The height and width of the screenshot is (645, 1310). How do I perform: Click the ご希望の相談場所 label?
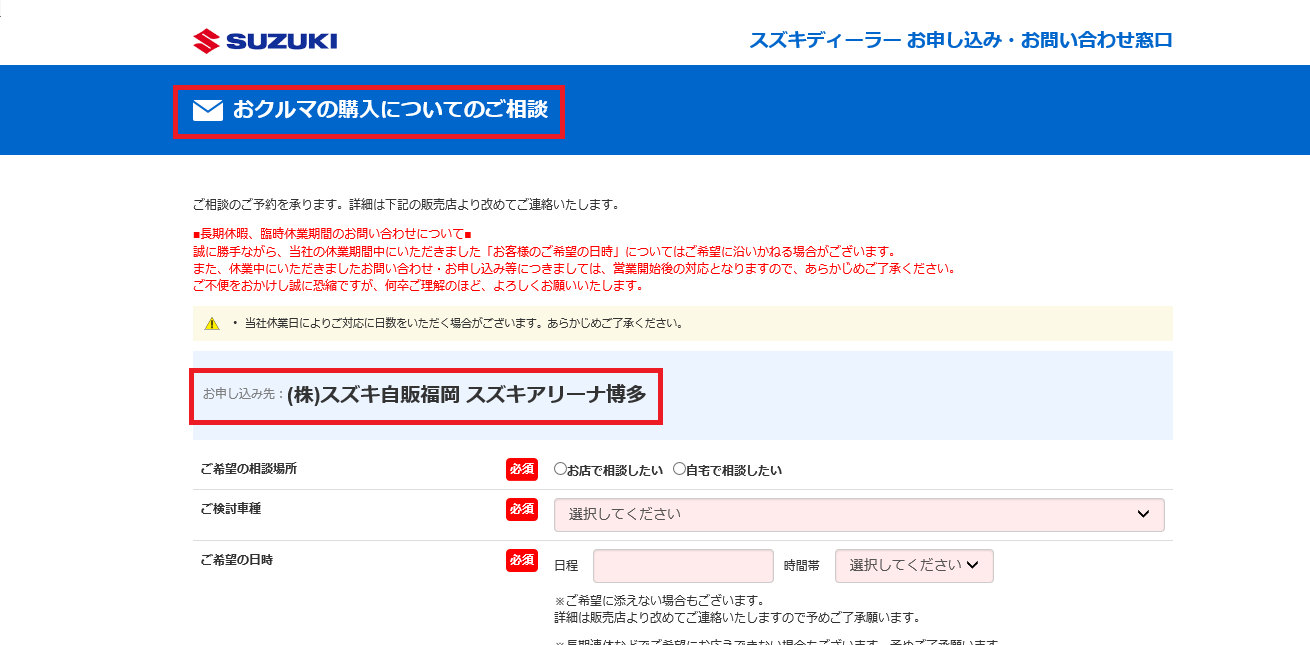coord(248,469)
